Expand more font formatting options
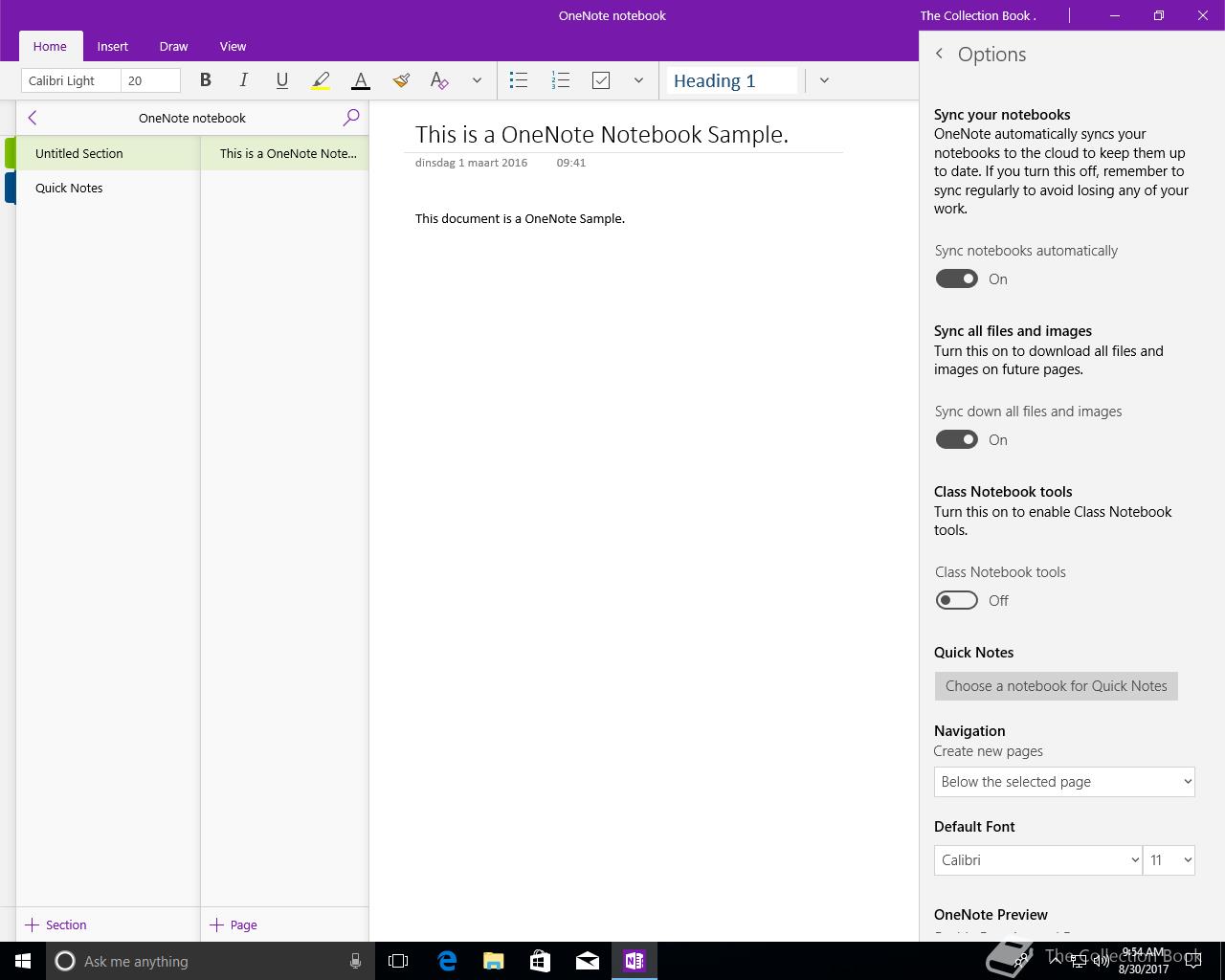1225x980 pixels. [x=477, y=80]
